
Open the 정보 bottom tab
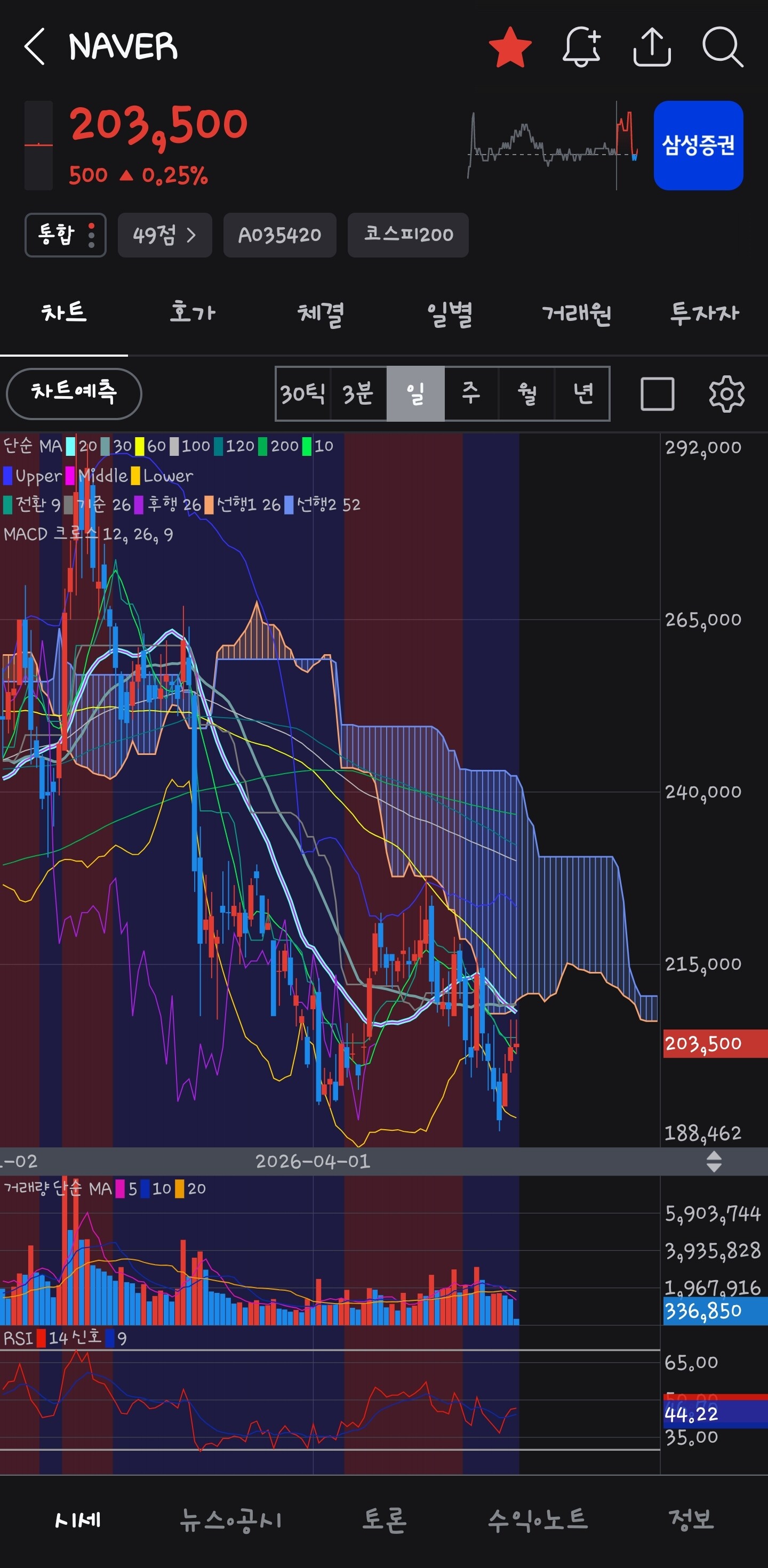691,1520
